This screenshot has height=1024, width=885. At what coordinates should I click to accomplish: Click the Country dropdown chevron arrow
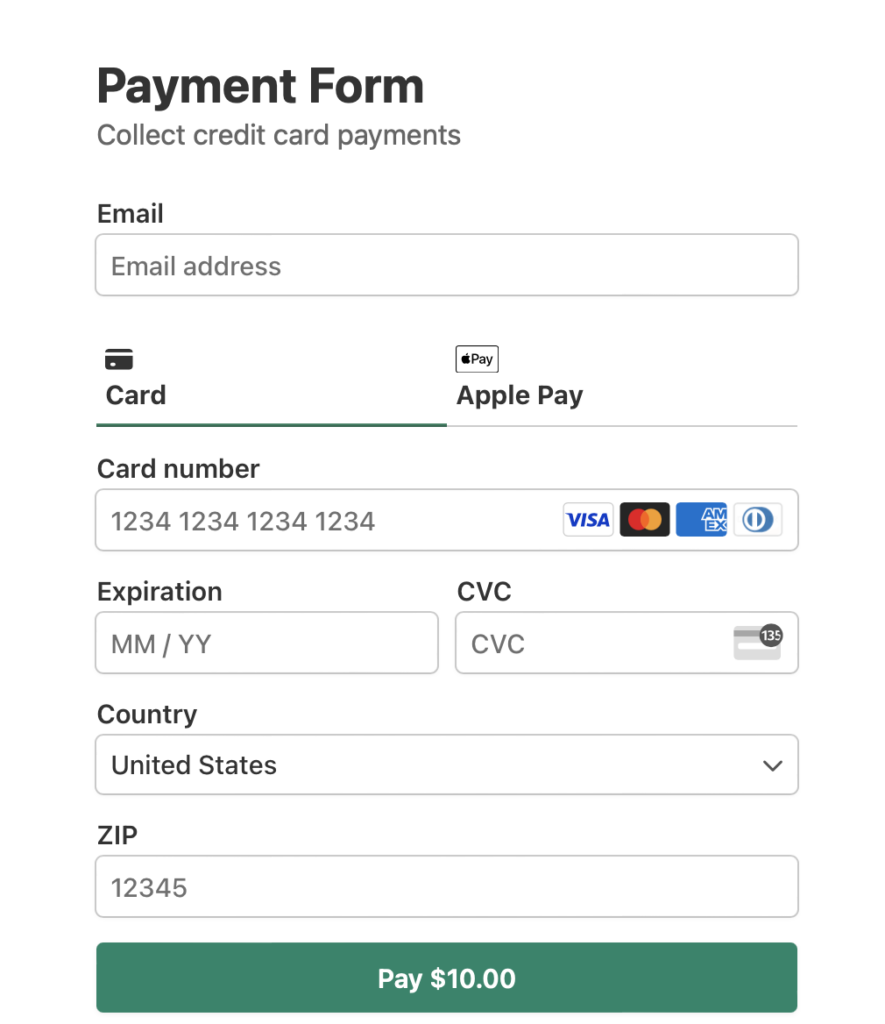point(772,766)
